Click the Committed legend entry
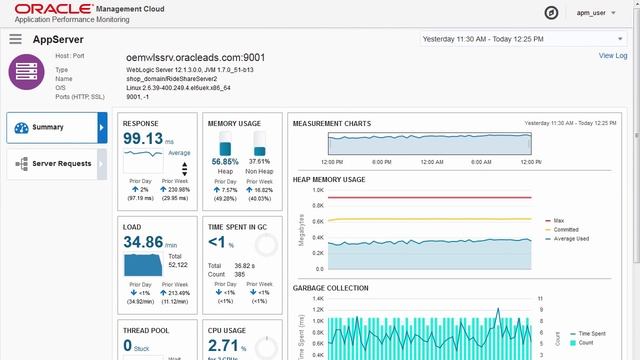 pos(562,229)
